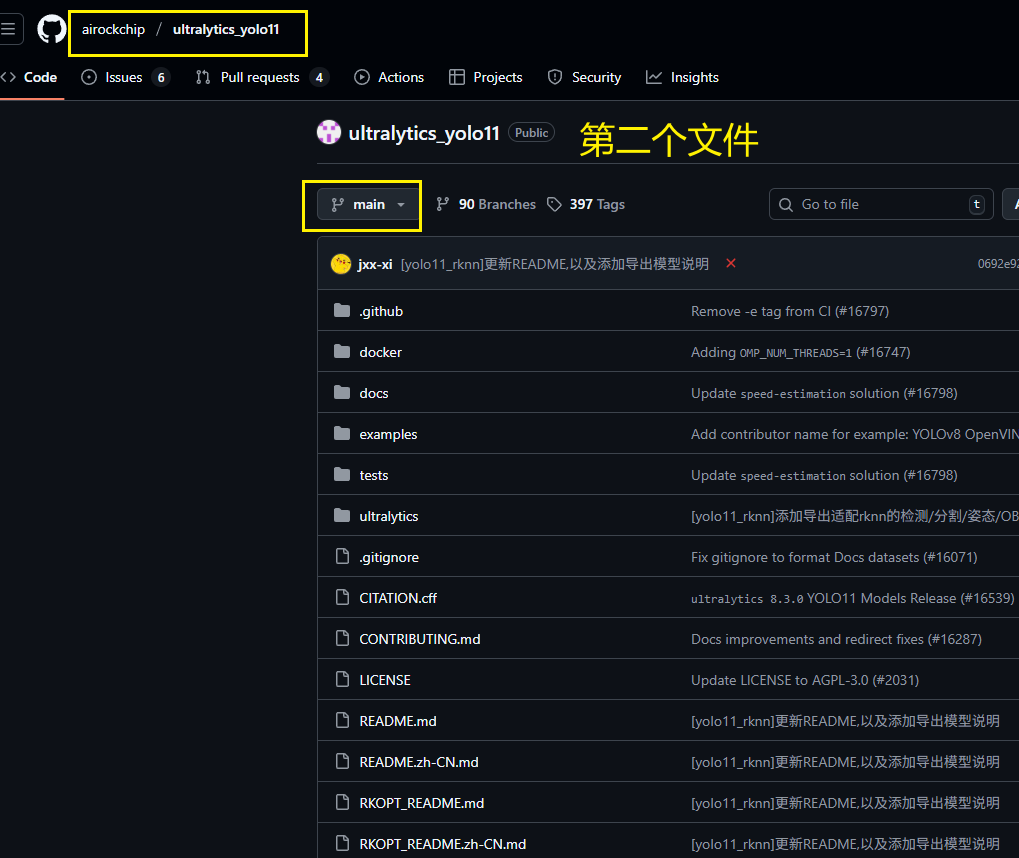Click the Issues count badge 6
Screen dimensions: 1019x858
161,77
